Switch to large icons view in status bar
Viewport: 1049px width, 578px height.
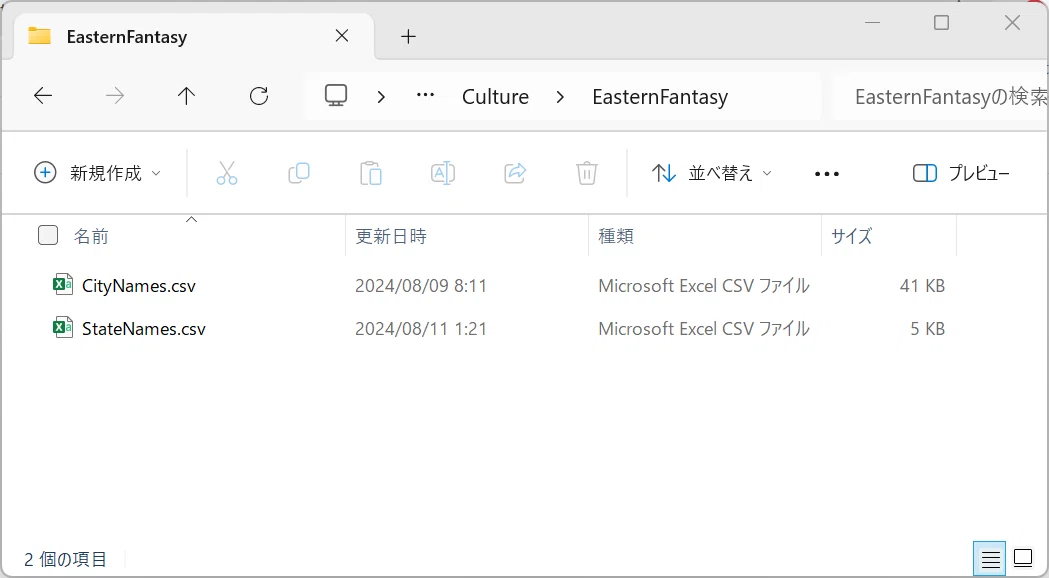point(1023,558)
